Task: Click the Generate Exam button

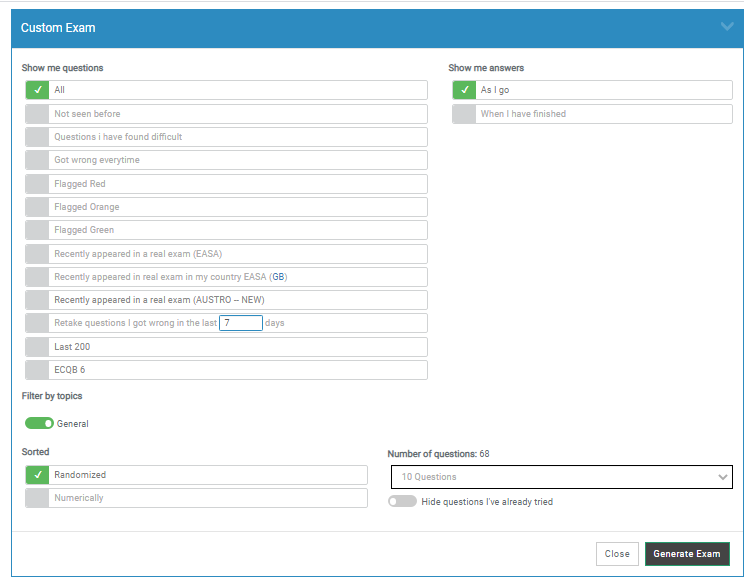Action: click(687, 554)
